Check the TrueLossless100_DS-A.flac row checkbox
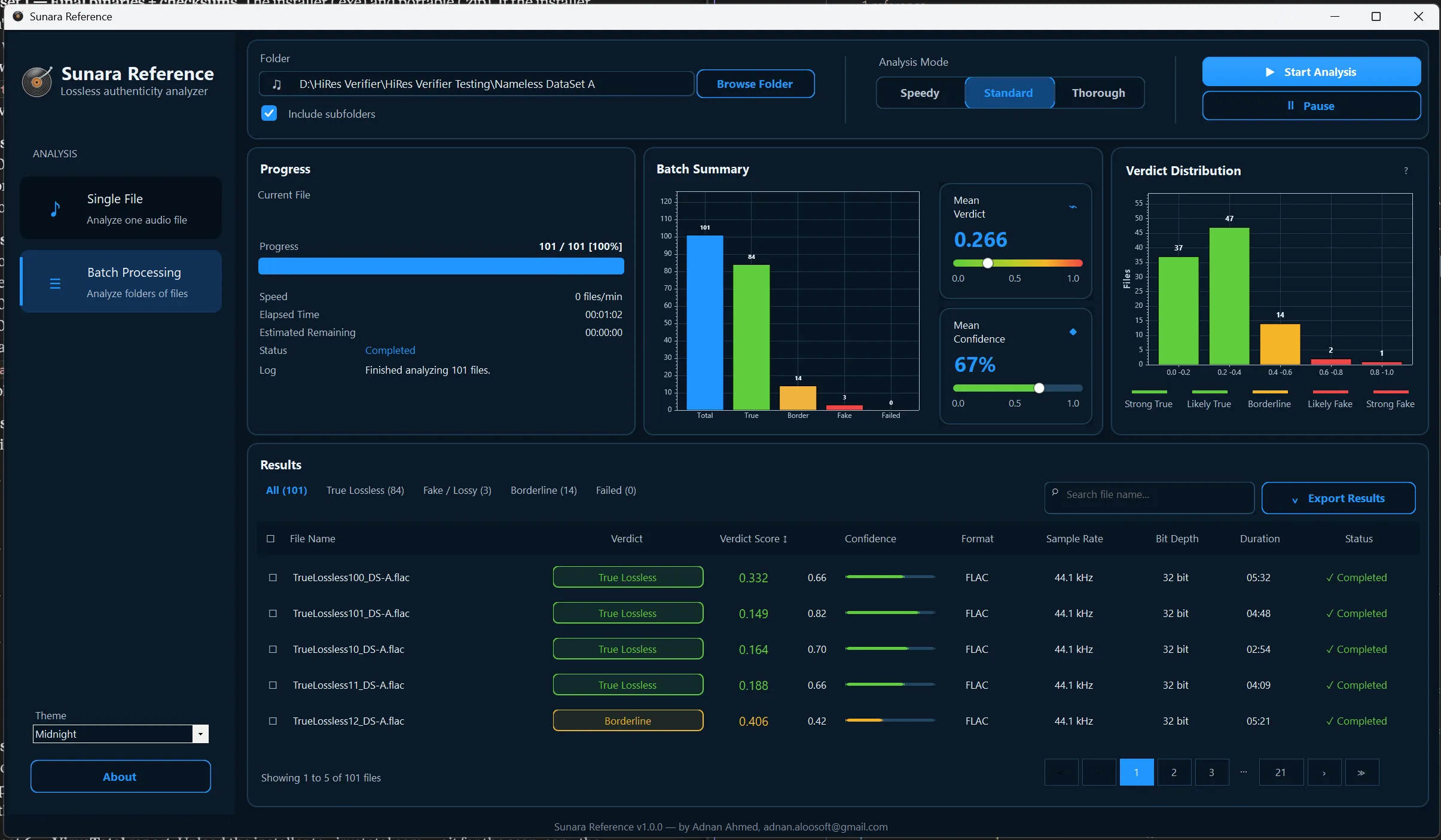 [273, 578]
